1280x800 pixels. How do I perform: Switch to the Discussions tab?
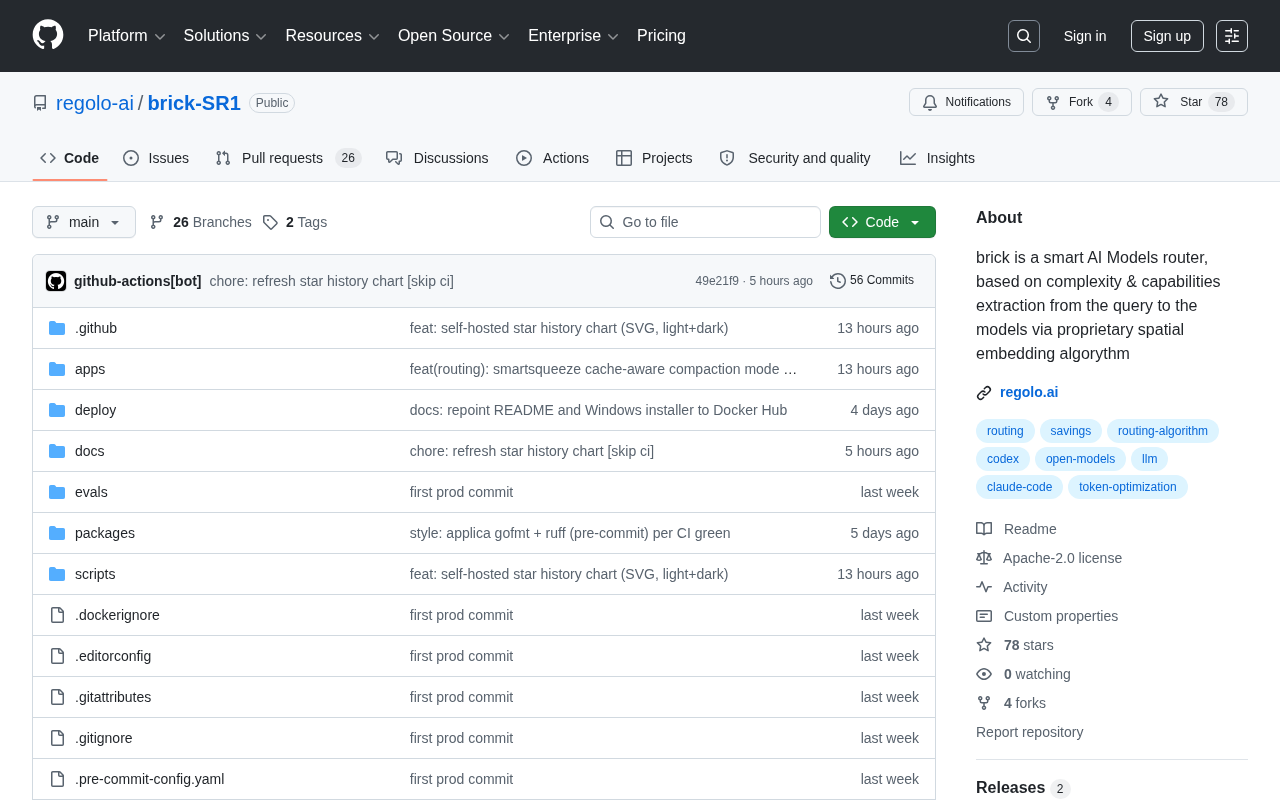pyautogui.click(x=437, y=158)
